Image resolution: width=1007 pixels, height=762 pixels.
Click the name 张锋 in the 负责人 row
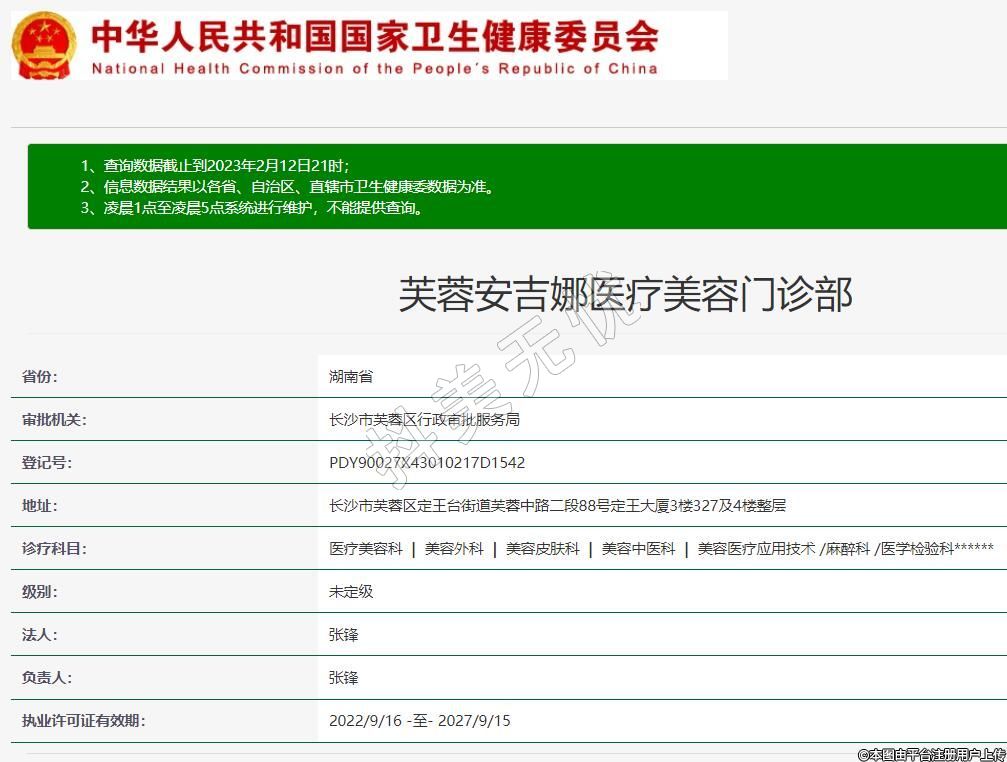pyautogui.click(x=344, y=678)
